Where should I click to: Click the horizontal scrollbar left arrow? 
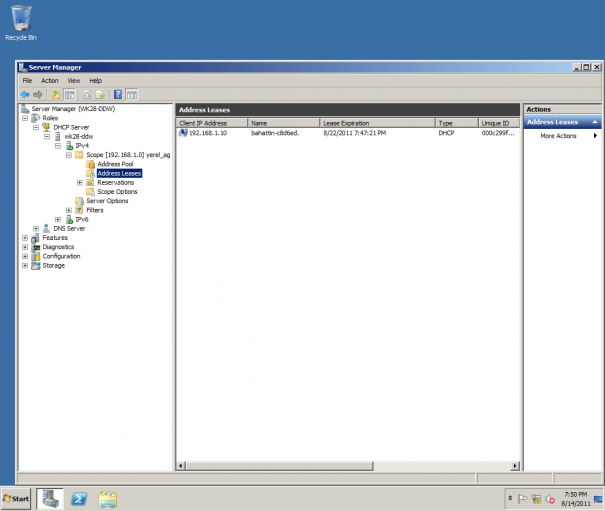(181, 466)
